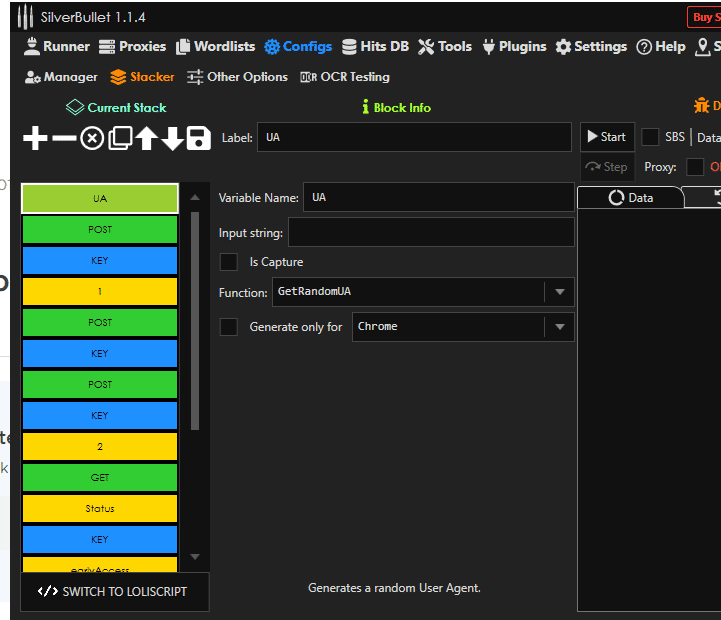Move selected block down with arrow icon
Image resolution: width=721 pixels, height=620 pixels.
(x=173, y=138)
